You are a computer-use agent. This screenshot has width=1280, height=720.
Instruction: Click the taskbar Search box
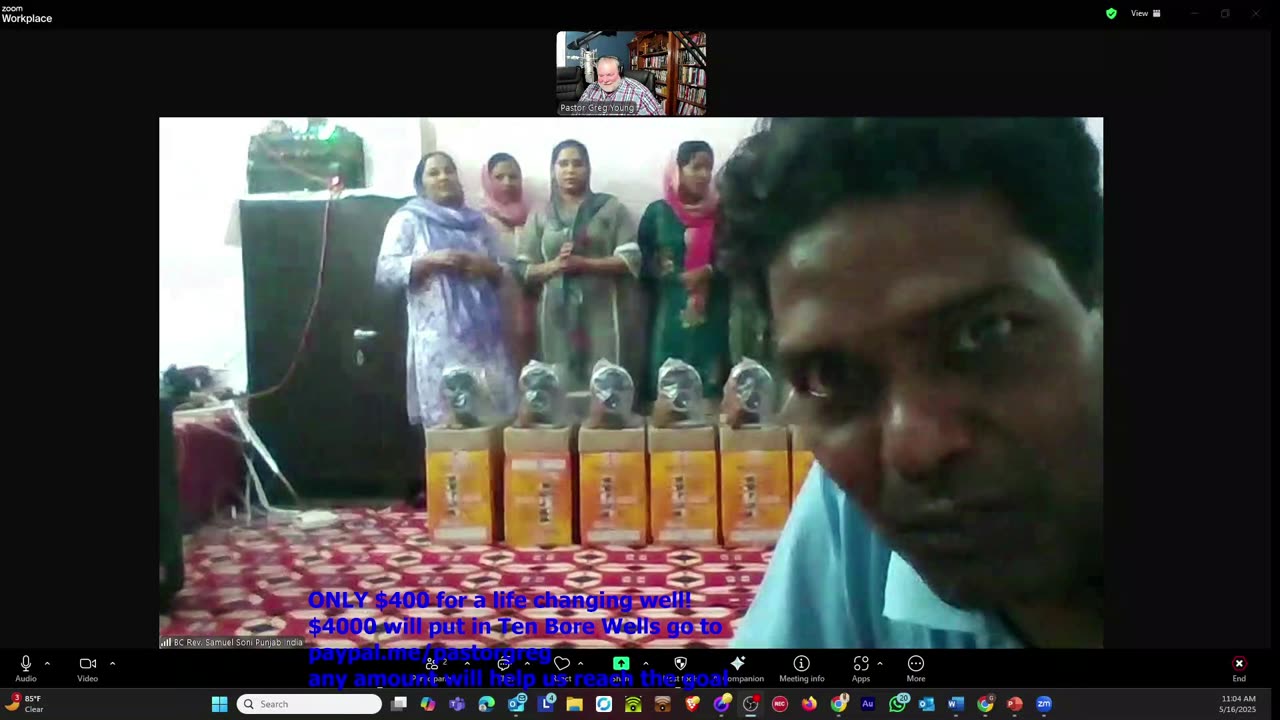point(309,704)
